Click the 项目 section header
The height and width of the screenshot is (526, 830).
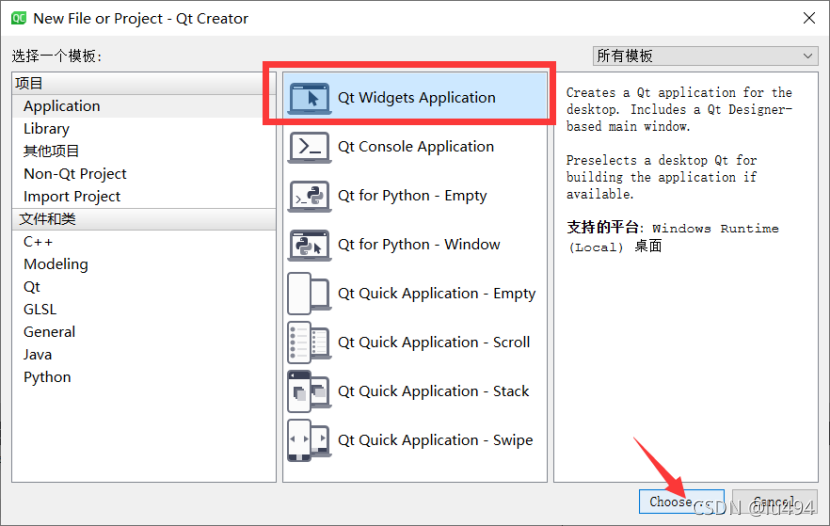tap(143, 84)
